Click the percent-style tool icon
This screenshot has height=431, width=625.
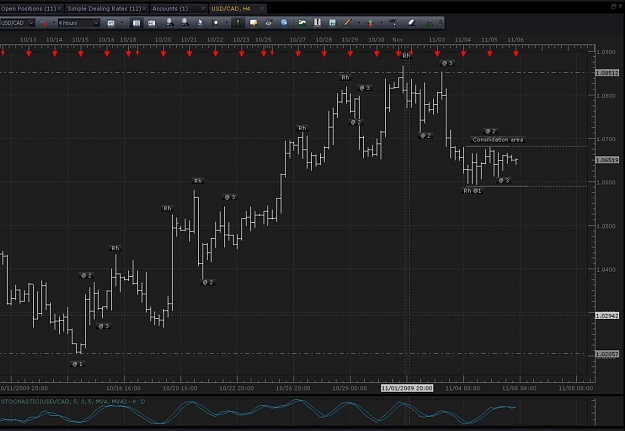pyautogui.click(x=393, y=23)
